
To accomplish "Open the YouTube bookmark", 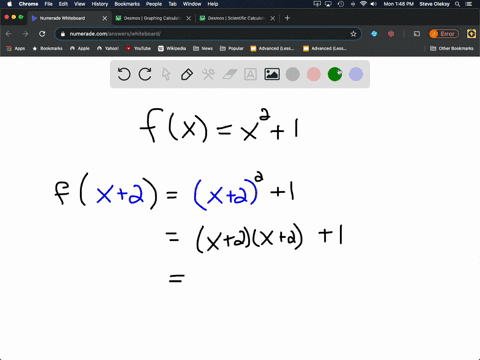I will [138, 48].
